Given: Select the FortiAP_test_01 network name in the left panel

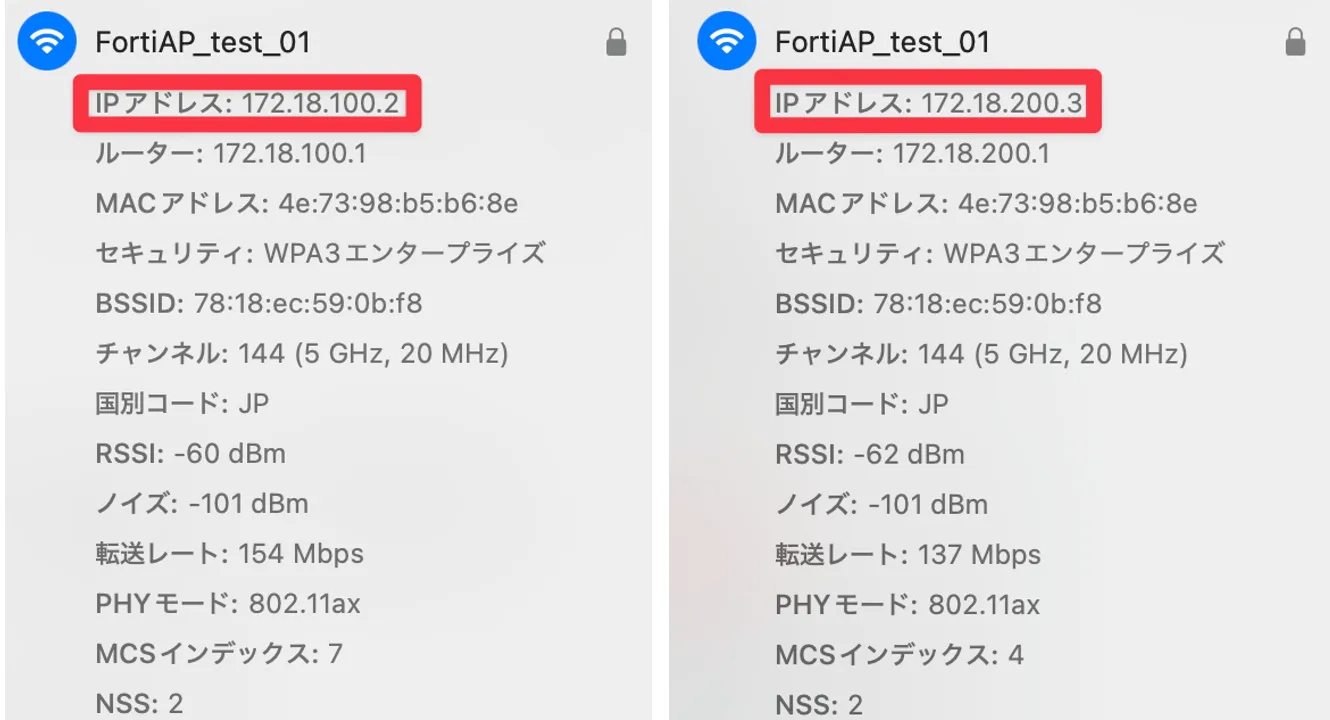Looking at the screenshot, I should click(202, 43).
